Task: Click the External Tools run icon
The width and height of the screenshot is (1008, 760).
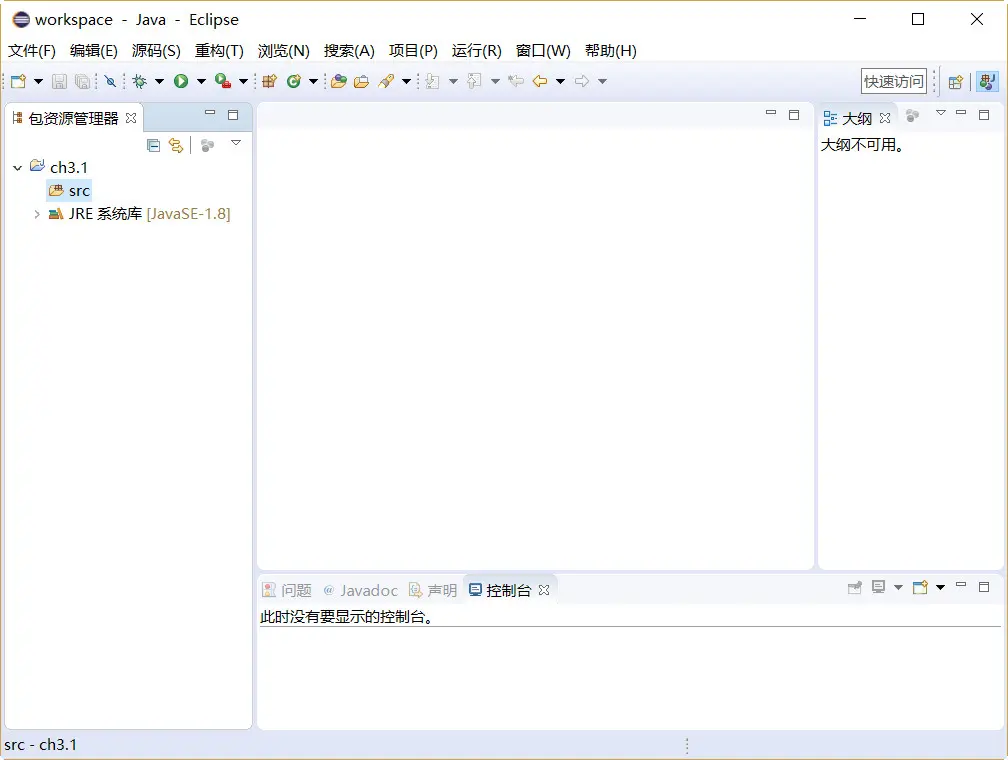Action: [x=222, y=81]
